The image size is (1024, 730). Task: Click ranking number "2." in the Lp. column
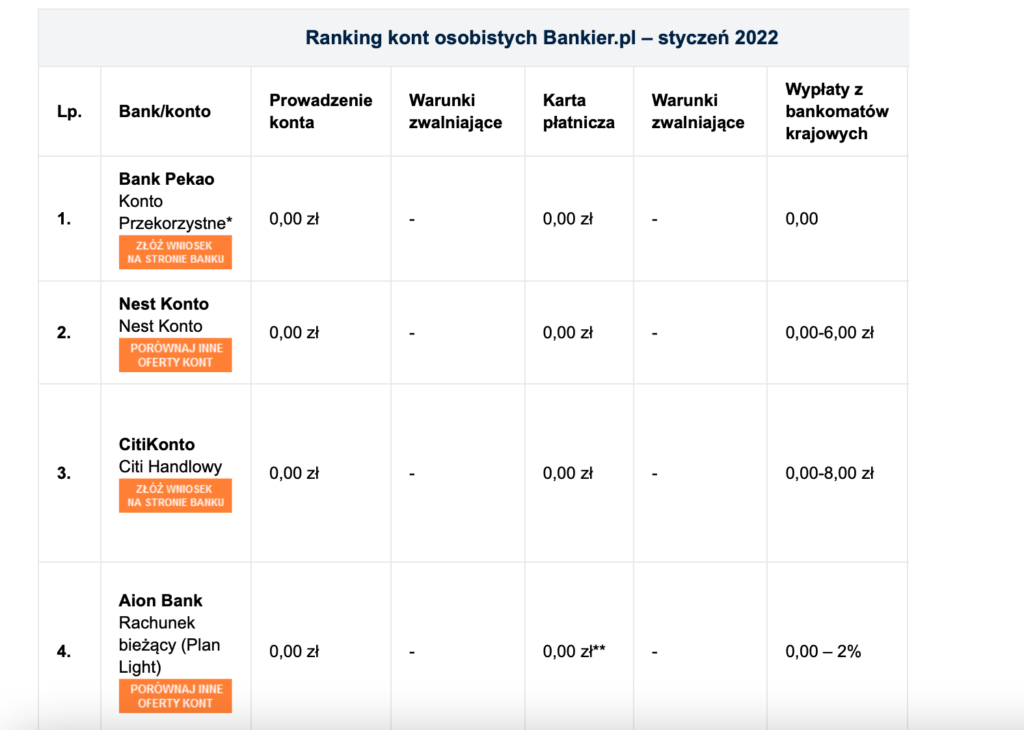64,333
